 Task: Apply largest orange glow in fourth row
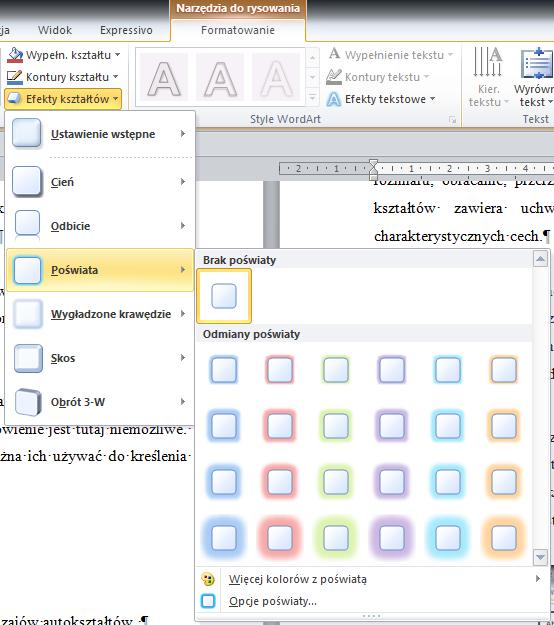(504, 537)
